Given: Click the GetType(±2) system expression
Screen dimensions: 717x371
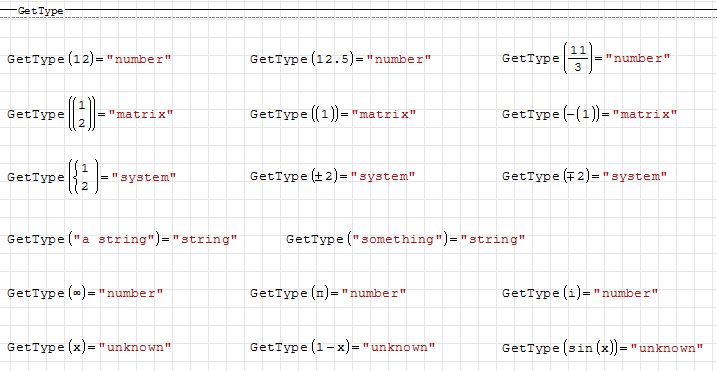Looking at the screenshot, I should pyautogui.click(x=332, y=176).
